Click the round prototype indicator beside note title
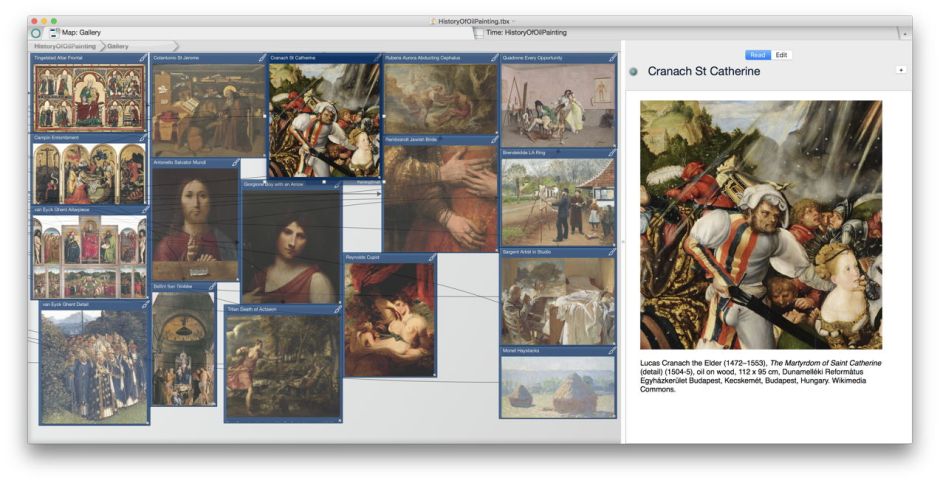940x483 pixels. coord(634,72)
